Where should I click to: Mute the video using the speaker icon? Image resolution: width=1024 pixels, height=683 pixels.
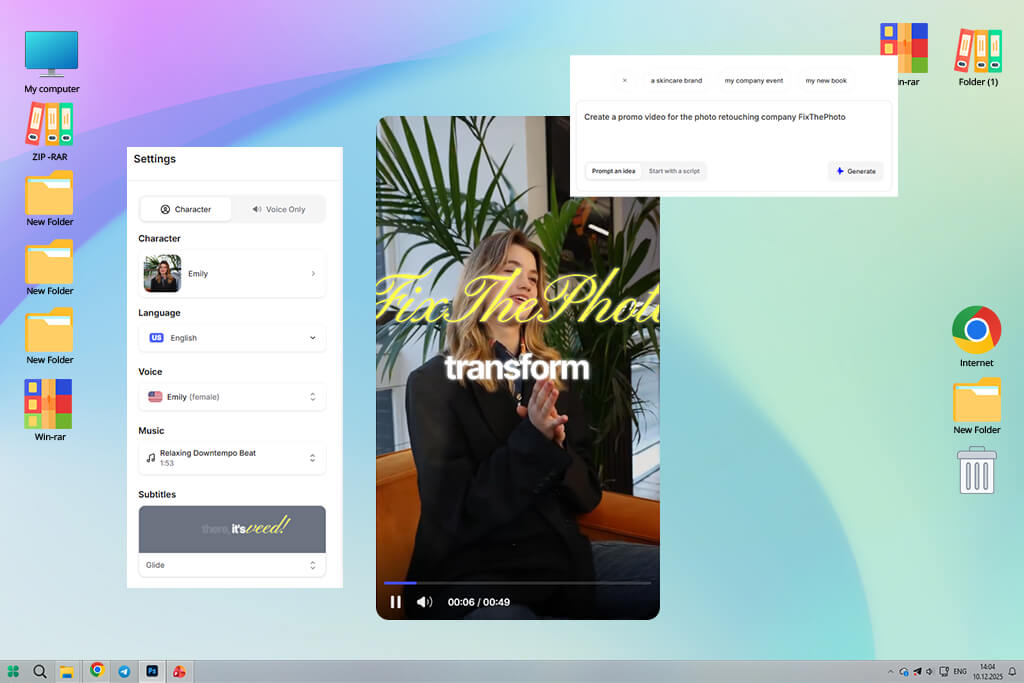click(424, 602)
